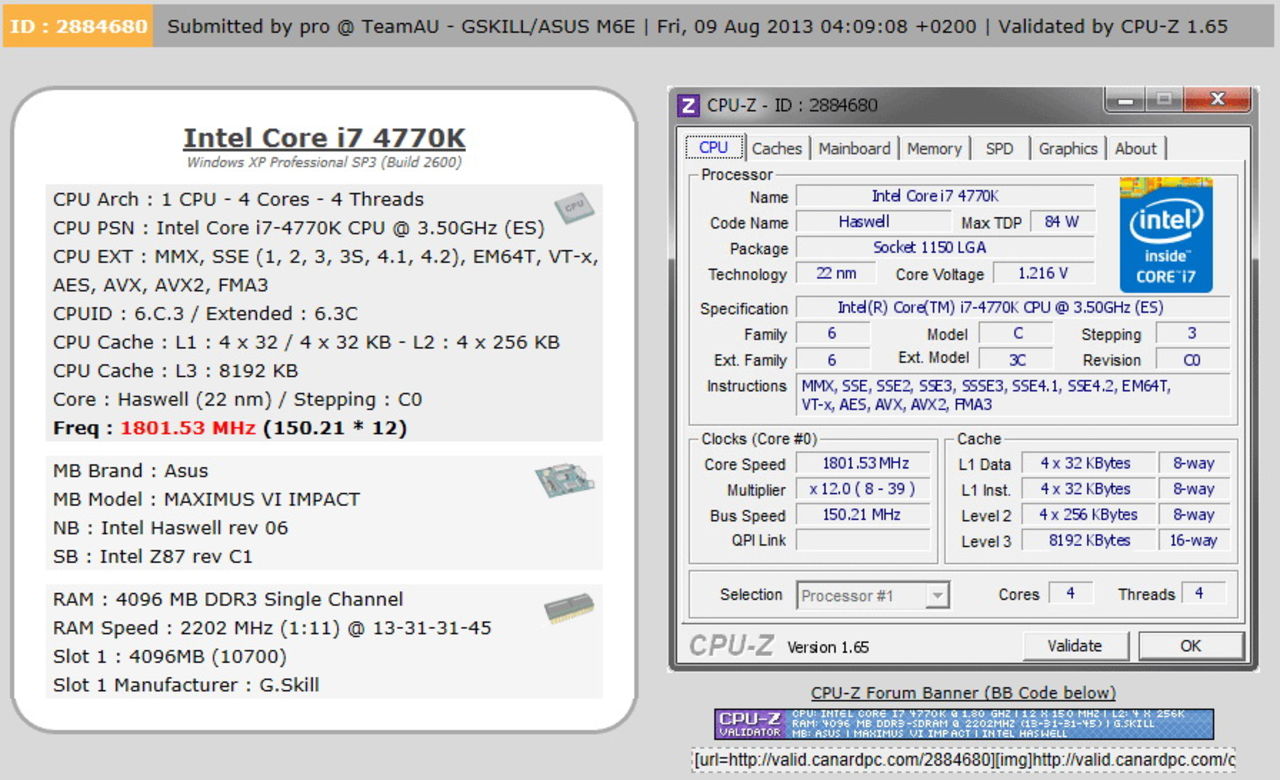
Task: Click the OK button
Action: 1190,646
